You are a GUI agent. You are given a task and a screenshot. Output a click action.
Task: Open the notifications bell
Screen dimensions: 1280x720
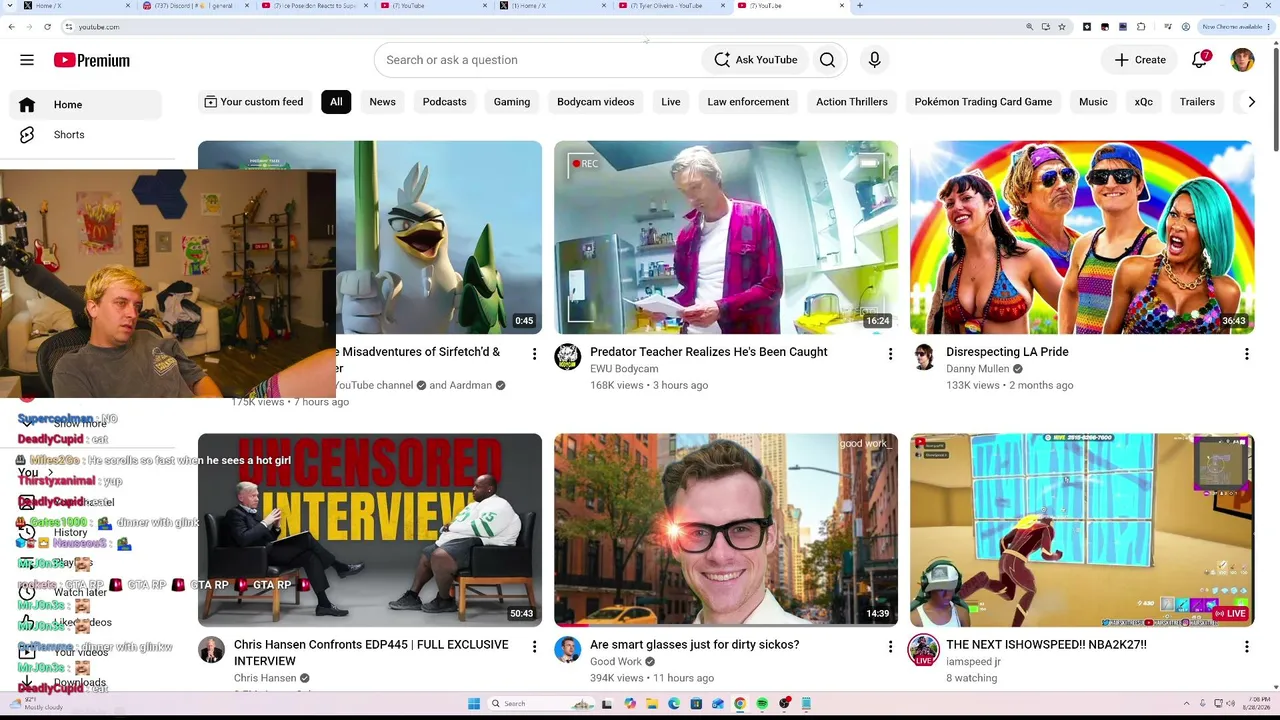(1200, 60)
